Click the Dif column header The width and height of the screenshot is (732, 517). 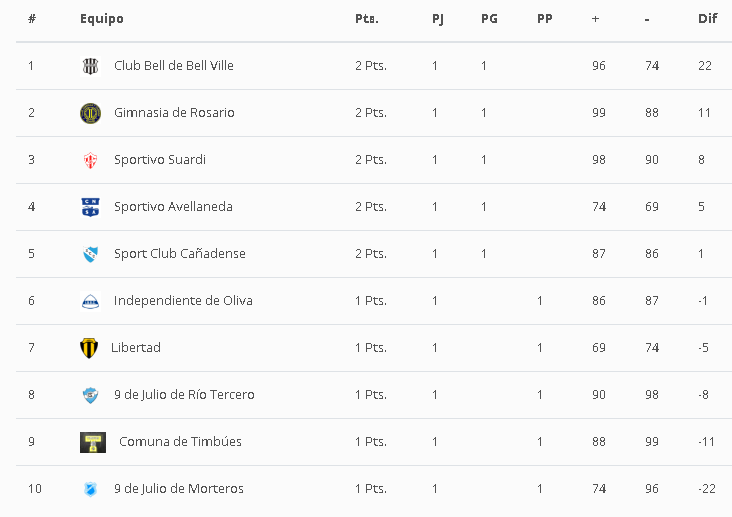pos(707,19)
